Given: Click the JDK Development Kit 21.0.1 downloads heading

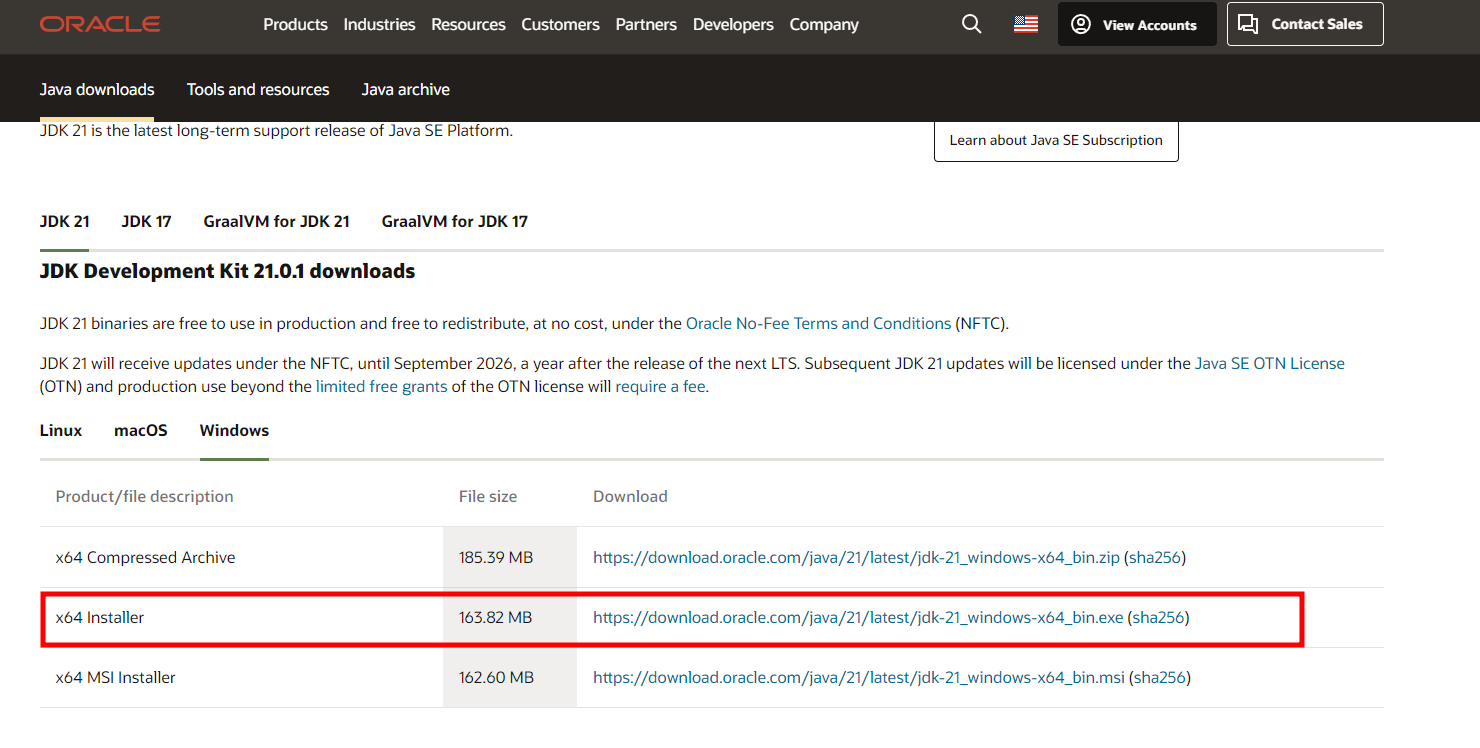Looking at the screenshot, I should click(227, 271).
